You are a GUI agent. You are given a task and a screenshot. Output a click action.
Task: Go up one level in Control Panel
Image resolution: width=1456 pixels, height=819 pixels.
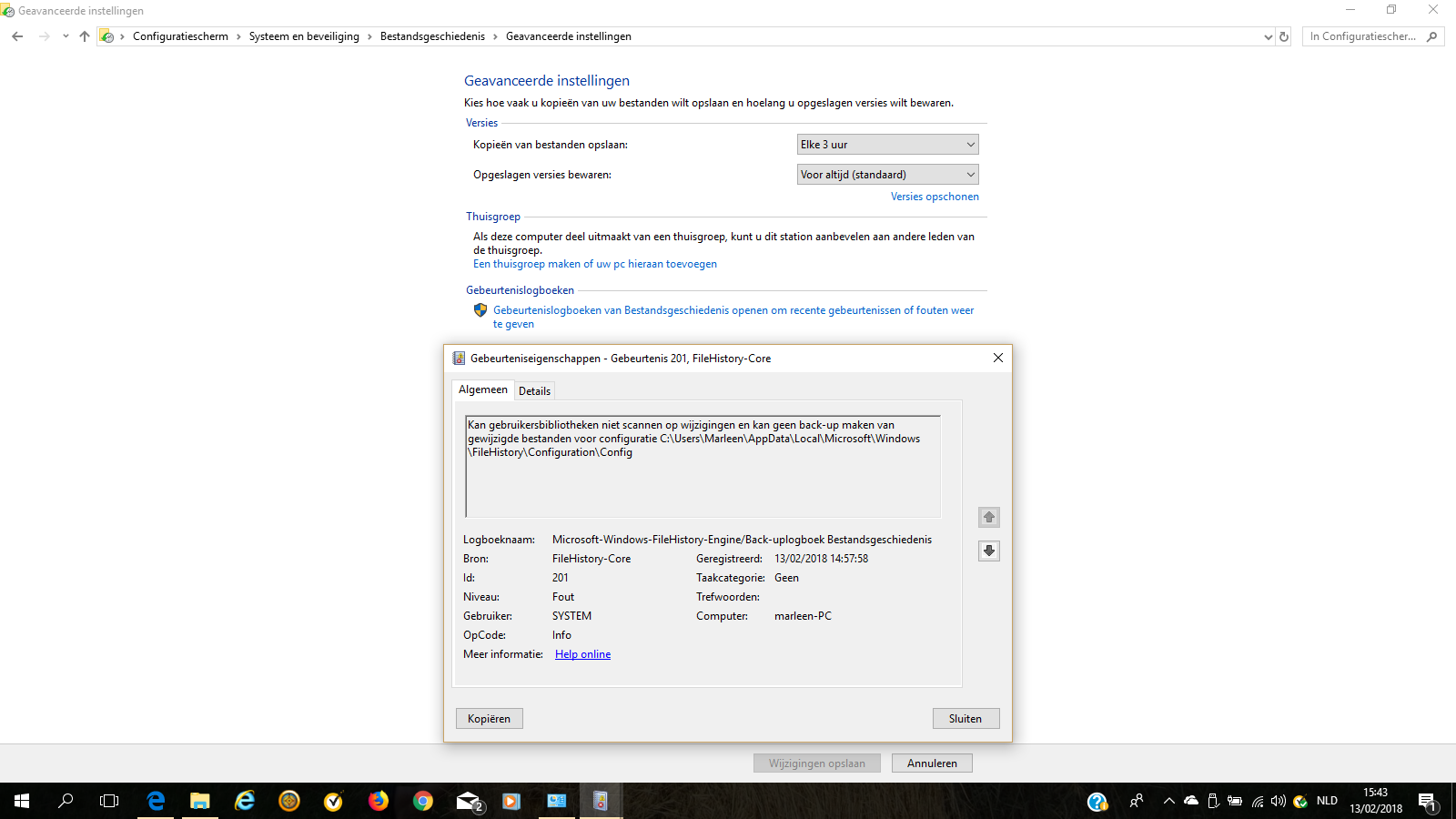point(85,36)
